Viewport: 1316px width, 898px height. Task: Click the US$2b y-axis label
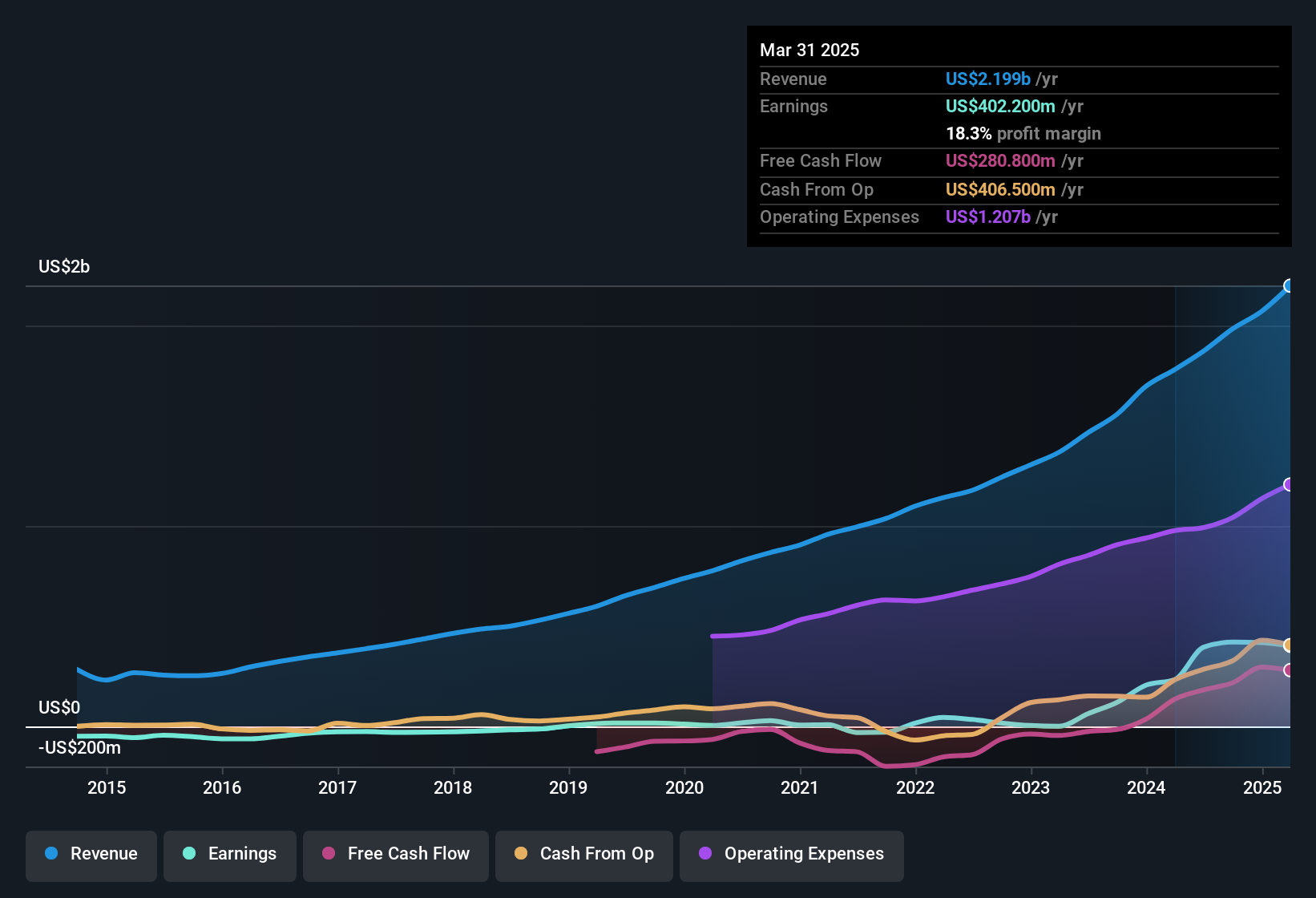(64, 267)
